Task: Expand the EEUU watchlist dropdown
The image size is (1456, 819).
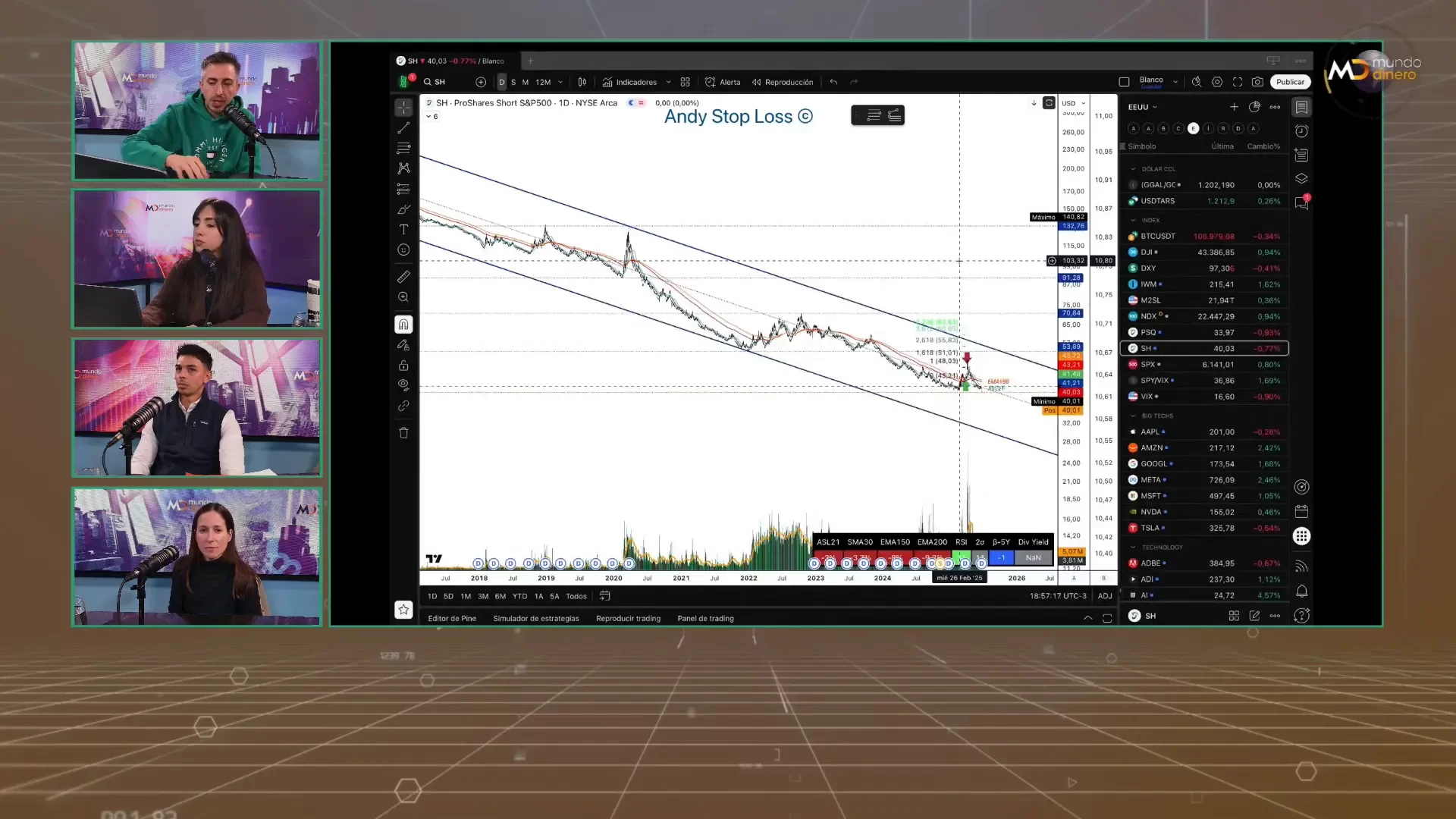Action: pyautogui.click(x=1143, y=107)
